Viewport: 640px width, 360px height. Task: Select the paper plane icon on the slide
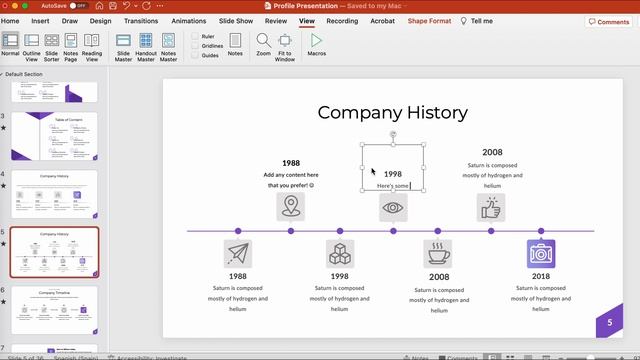pos(238,253)
